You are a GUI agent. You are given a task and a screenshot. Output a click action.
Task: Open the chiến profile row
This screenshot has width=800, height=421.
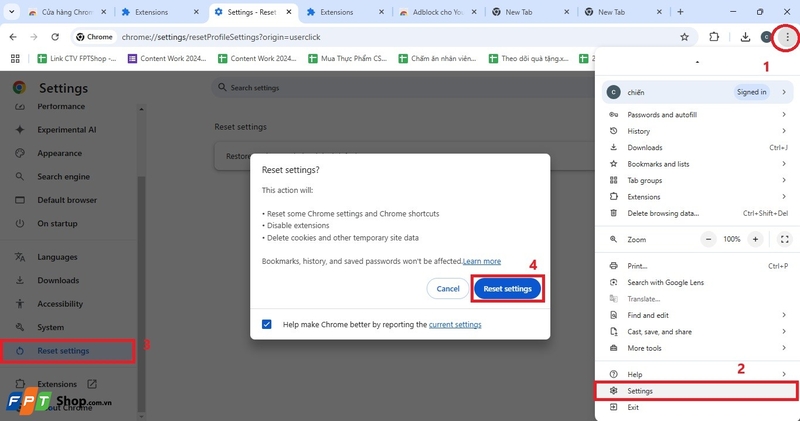click(x=697, y=92)
